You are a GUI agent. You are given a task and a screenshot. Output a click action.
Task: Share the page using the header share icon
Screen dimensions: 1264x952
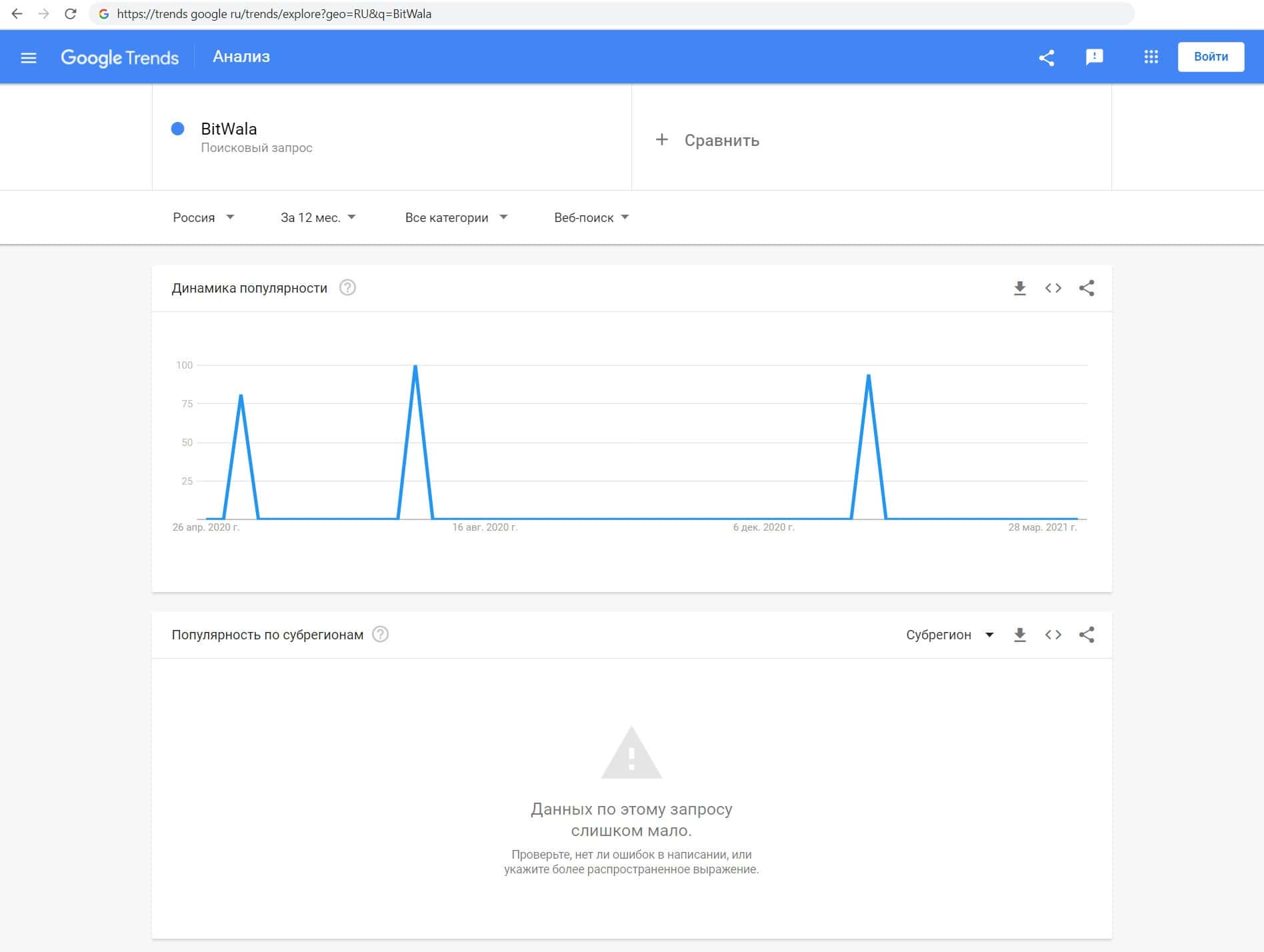click(1047, 57)
